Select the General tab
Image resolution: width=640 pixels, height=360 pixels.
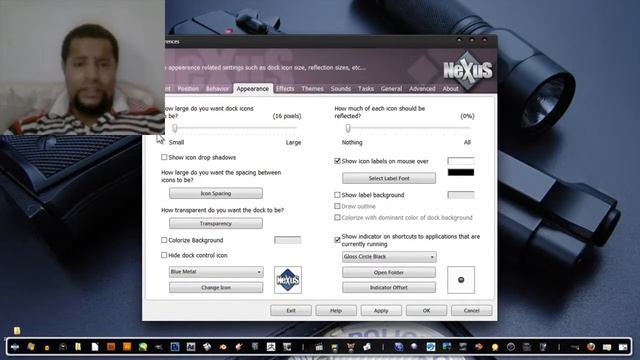pyautogui.click(x=391, y=89)
